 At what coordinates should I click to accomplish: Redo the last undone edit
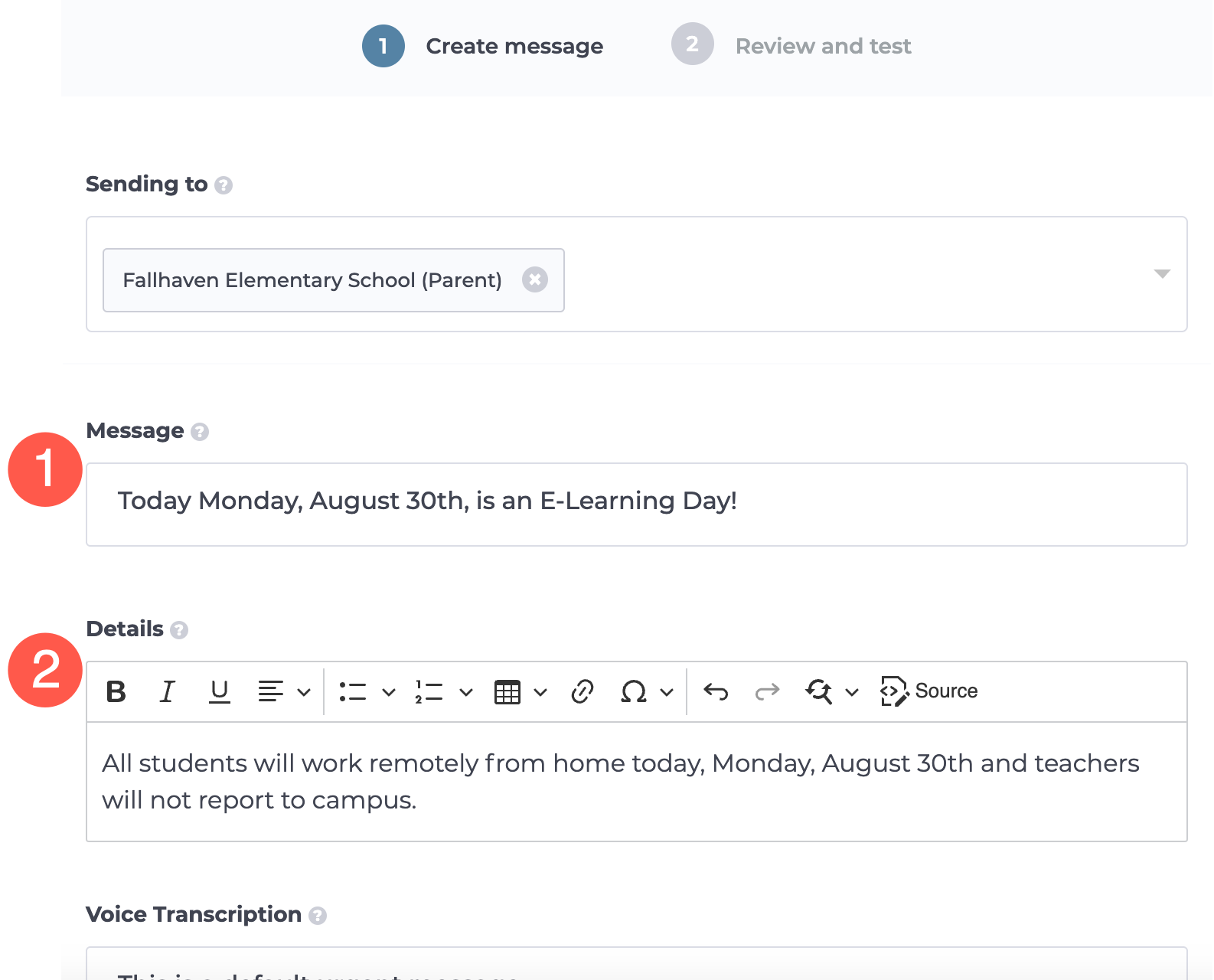pos(767,692)
